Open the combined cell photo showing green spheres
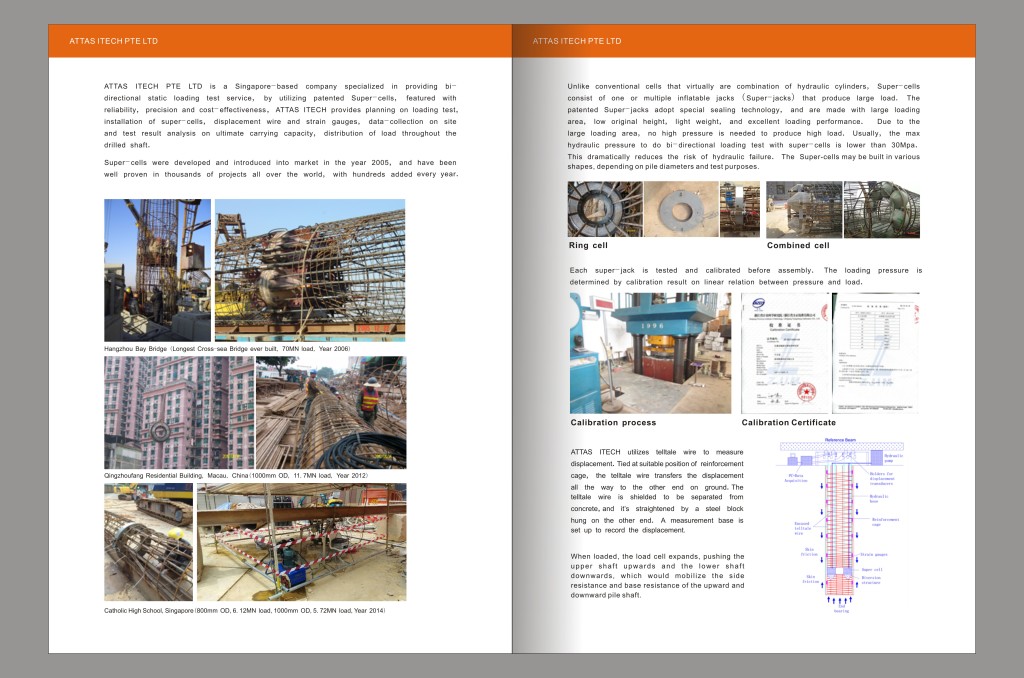 (x=882, y=209)
